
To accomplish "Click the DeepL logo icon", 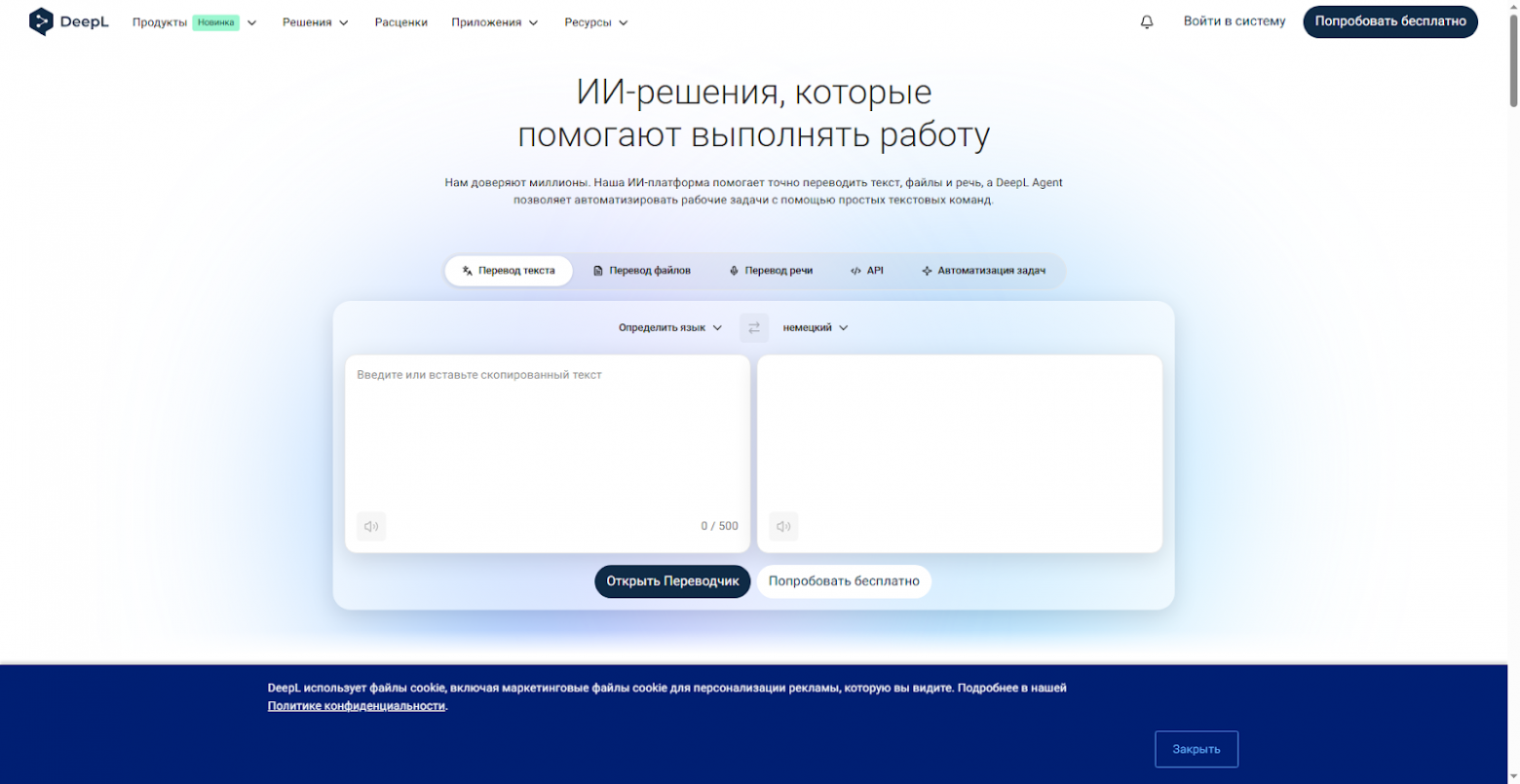I will (x=40, y=20).
